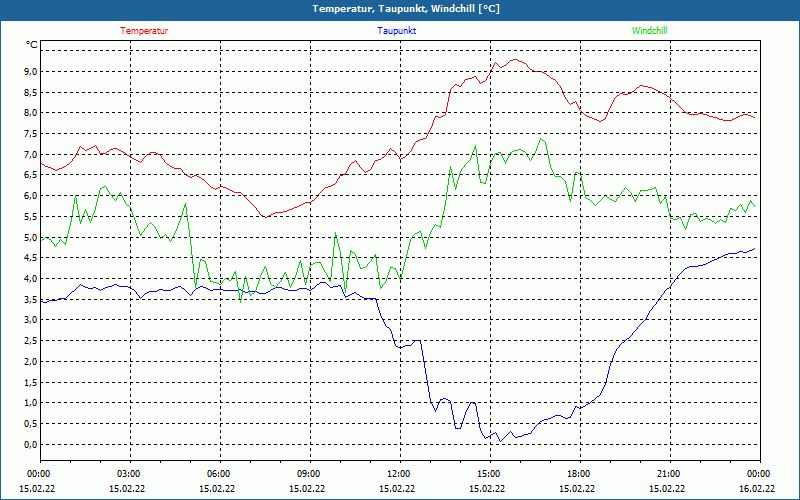The width and height of the screenshot is (800, 500).
Task: Click the 3,5 y-axis value
Action: 31,299
